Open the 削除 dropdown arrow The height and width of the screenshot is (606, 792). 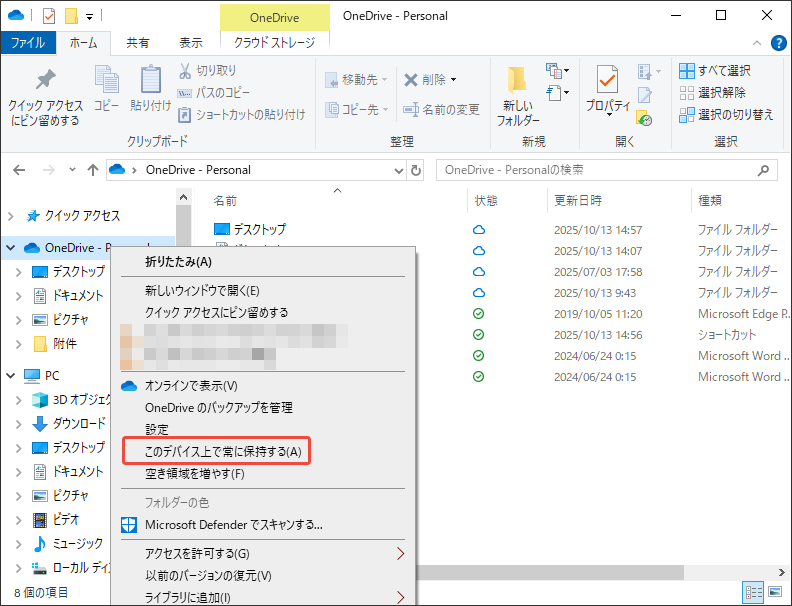(x=453, y=80)
